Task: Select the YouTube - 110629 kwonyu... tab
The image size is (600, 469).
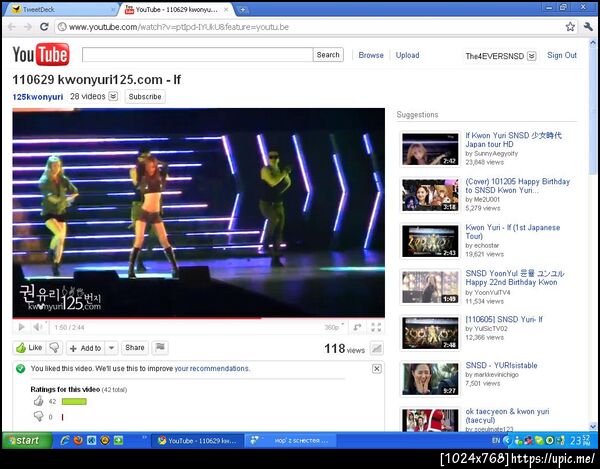Action: pos(176,10)
